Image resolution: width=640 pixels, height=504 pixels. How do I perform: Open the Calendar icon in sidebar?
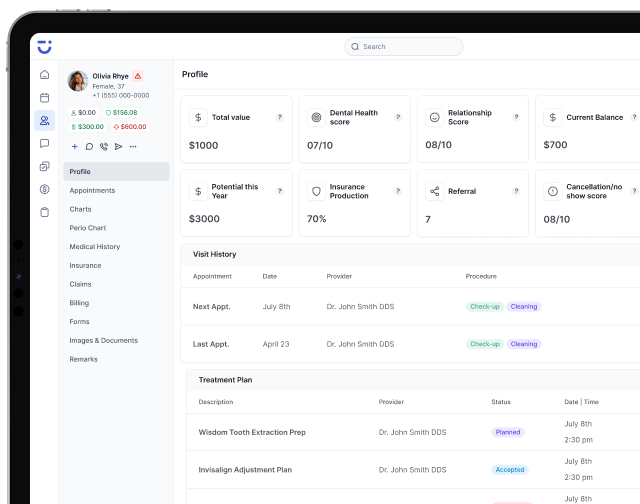[x=44, y=98]
